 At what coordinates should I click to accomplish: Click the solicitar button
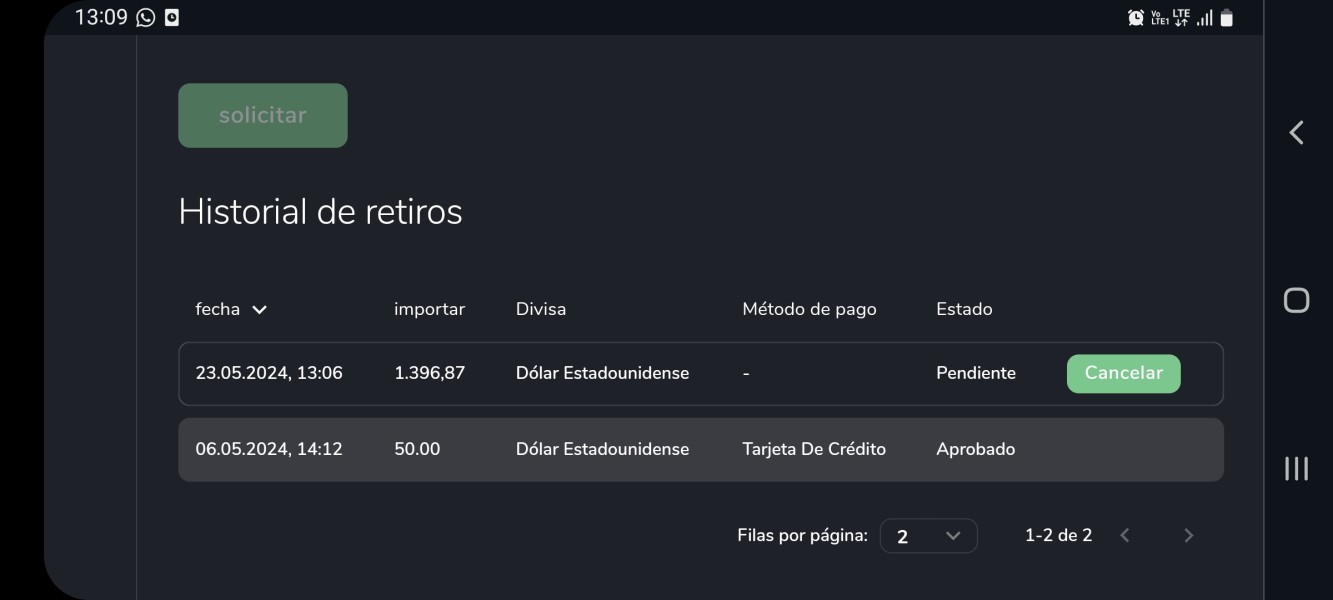coord(263,115)
